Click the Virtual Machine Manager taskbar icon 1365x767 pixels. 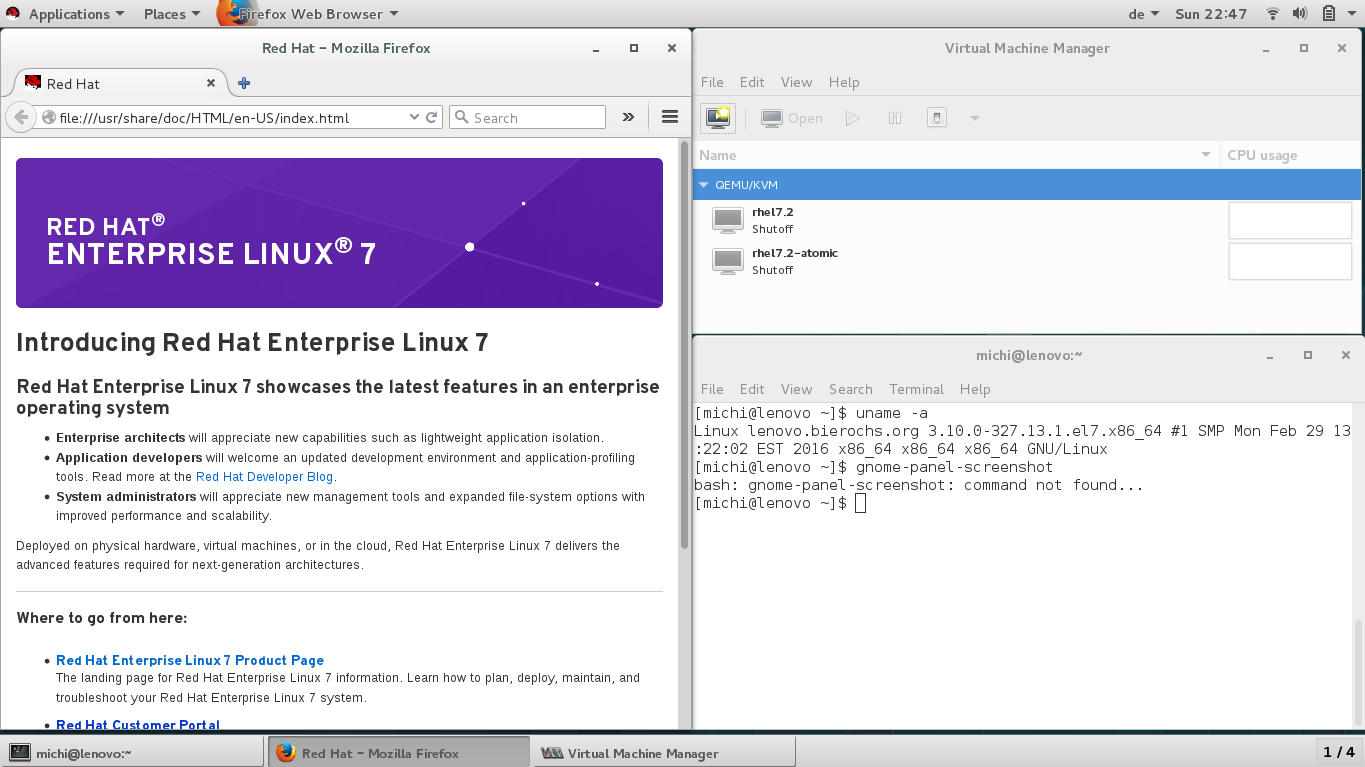click(552, 753)
